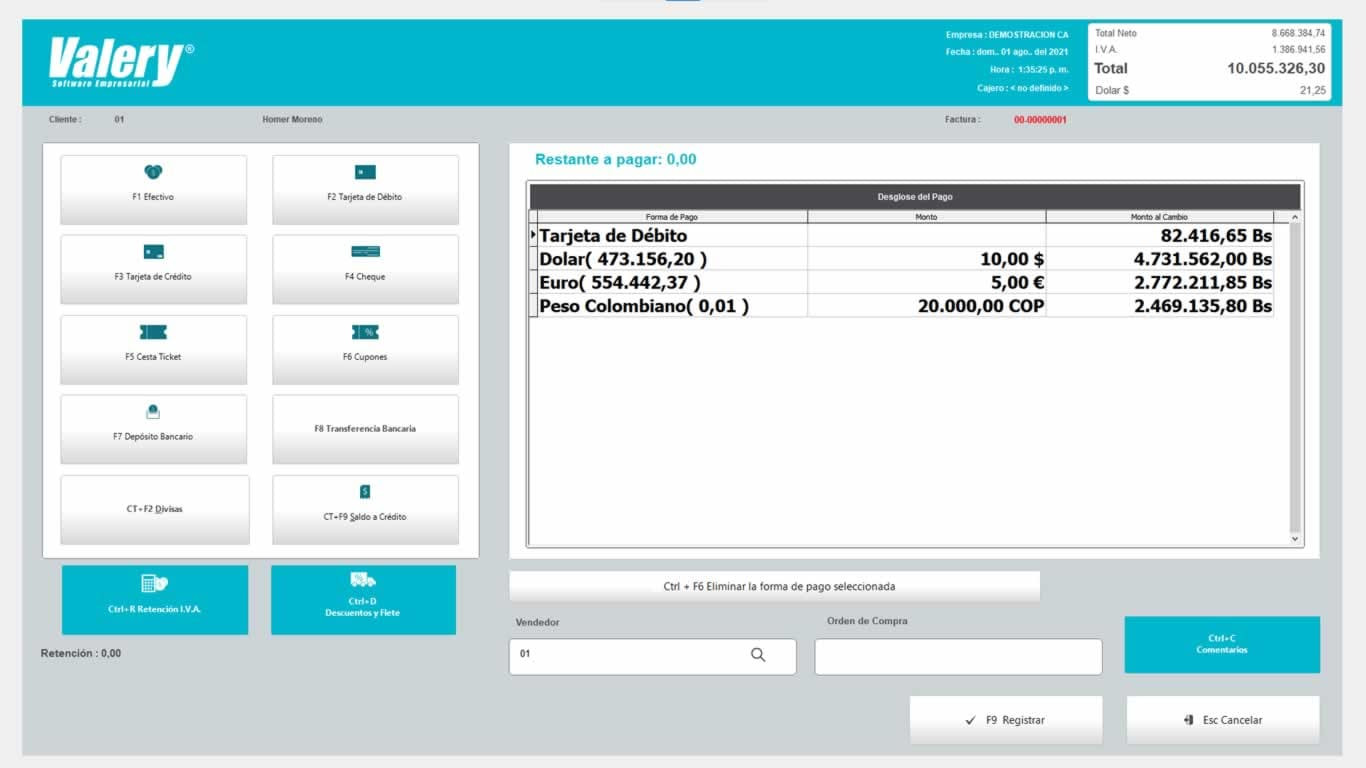Open Descuentos y Flete truck button
Viewport: 1366px width, 768px height.
click(362, 581)
